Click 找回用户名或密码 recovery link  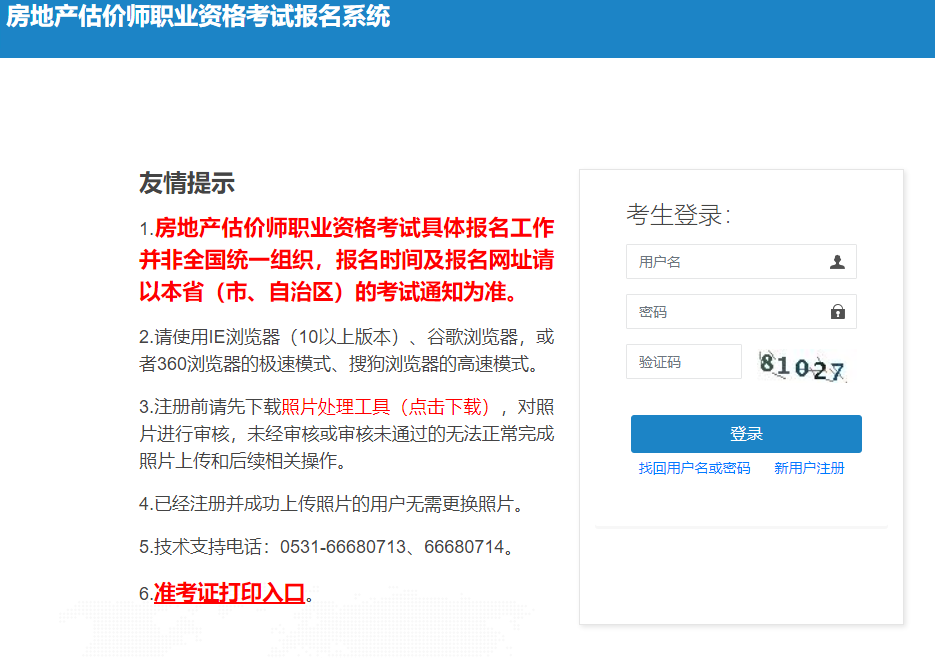tap(694, 467)
